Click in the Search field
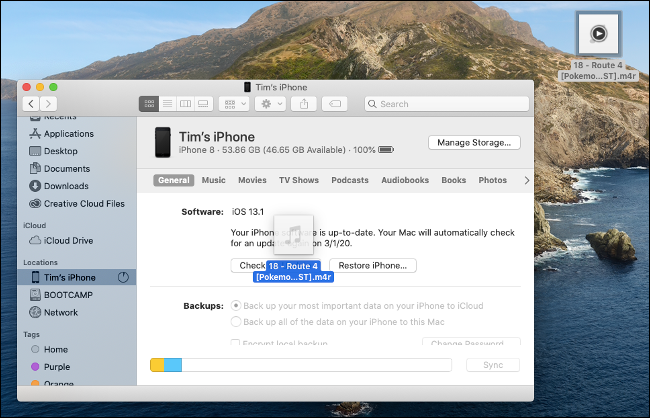The image size is (650, 418). (x=445, y=103)
